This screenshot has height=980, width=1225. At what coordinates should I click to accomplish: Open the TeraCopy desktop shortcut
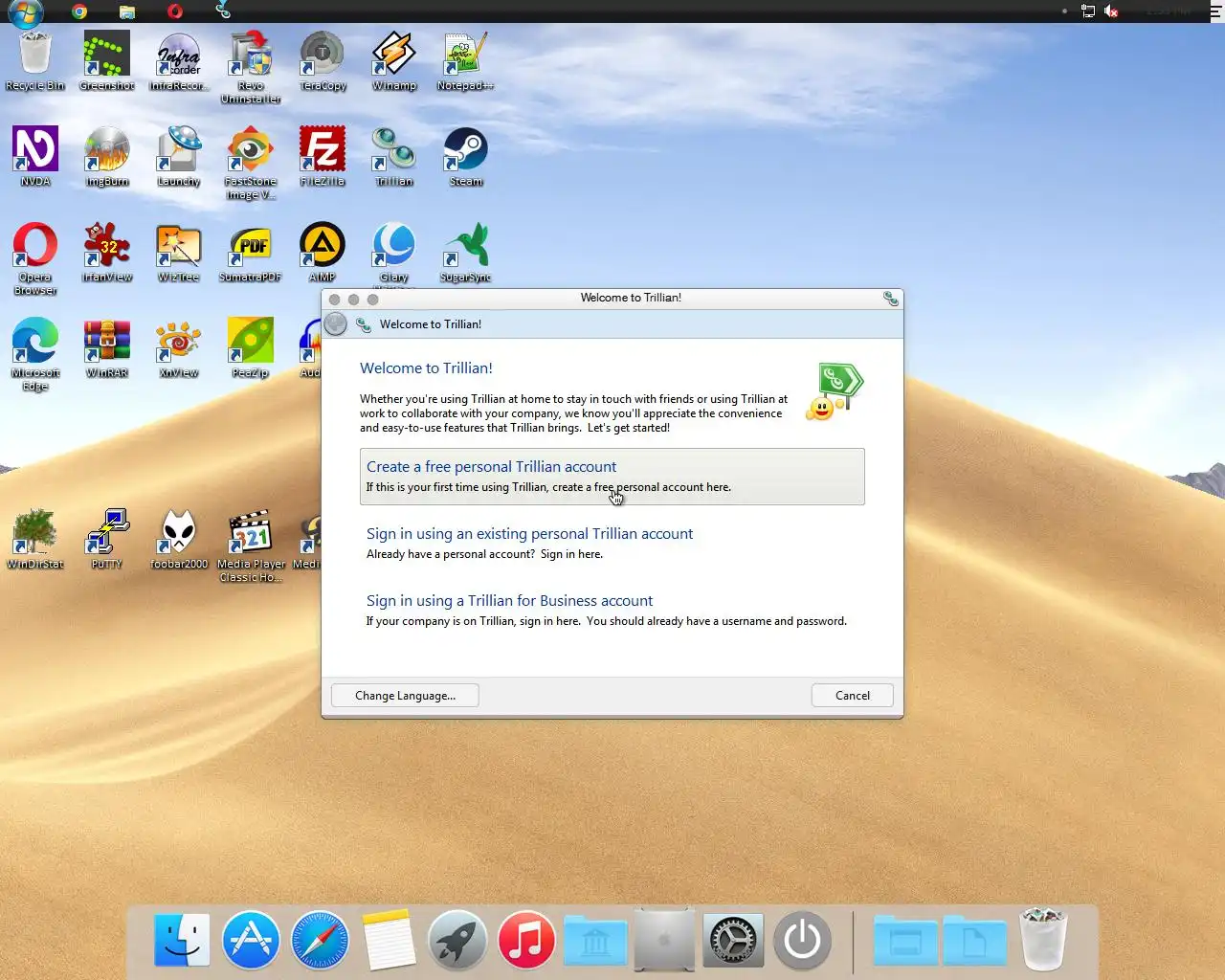pyautogui.click(x=323, y=61)
